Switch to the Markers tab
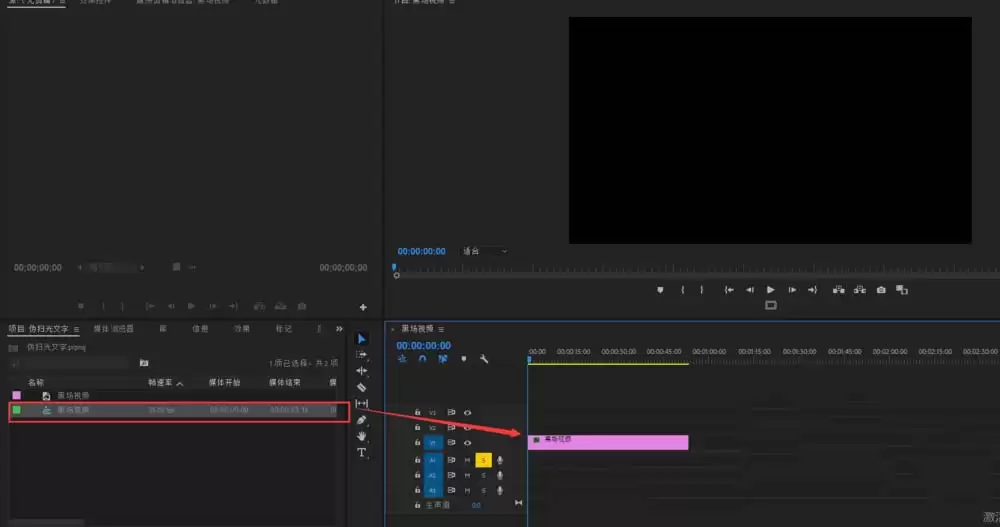The width and height of the screenshot is (1000, 527). coord(284,329)
